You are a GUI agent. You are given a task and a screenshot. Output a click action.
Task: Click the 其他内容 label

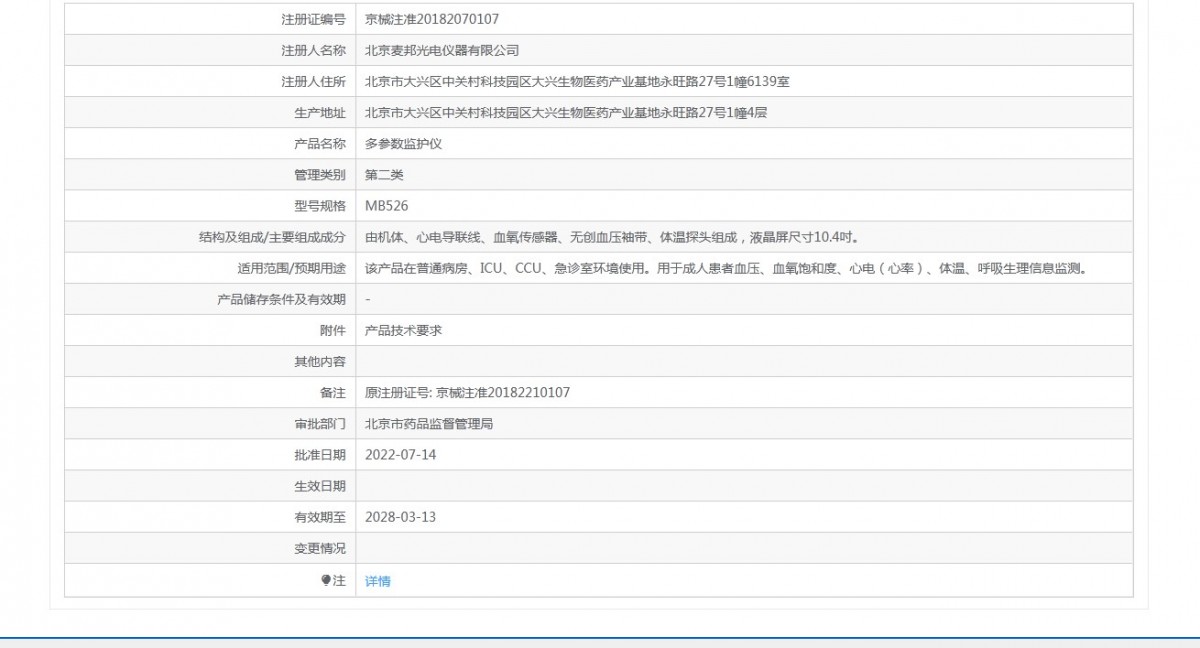click(x=320, y=362)
